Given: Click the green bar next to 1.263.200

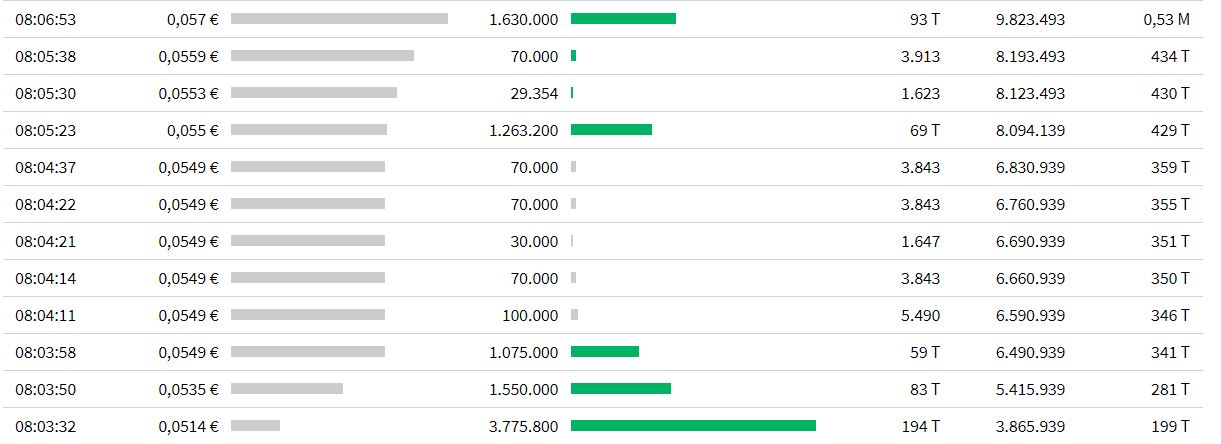Looking at the screenshot, I should point(611,130).
